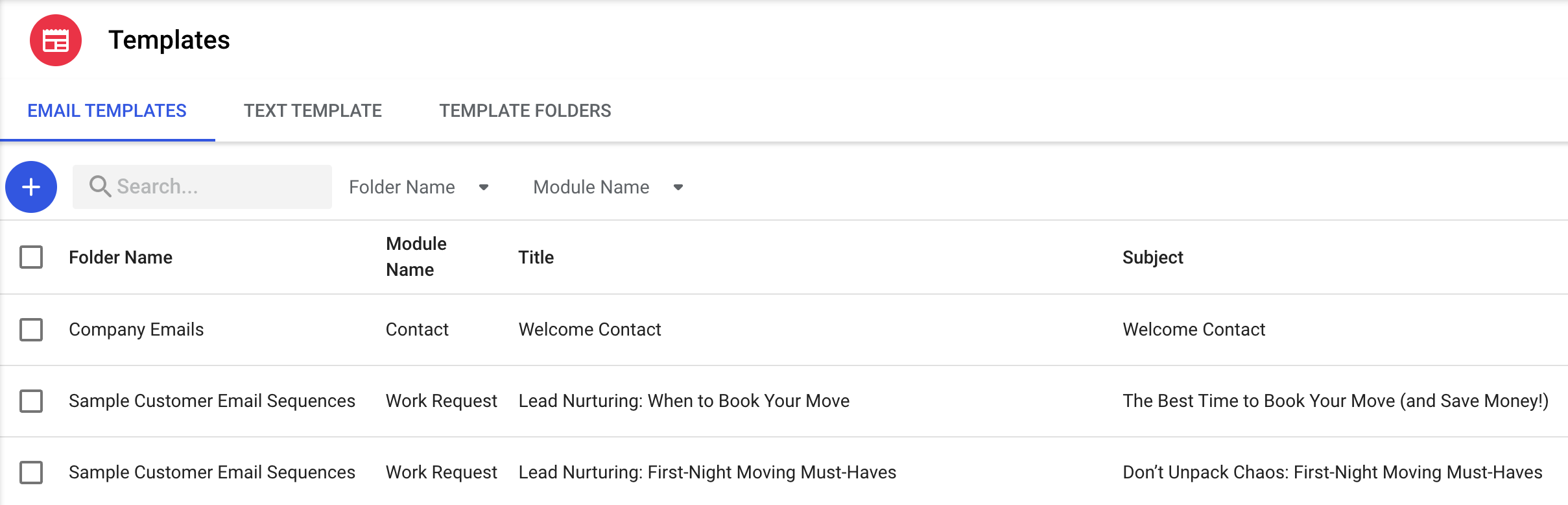Click the red Templates module icon
This screenshot has height=505, width=1568.
[56, 40]
